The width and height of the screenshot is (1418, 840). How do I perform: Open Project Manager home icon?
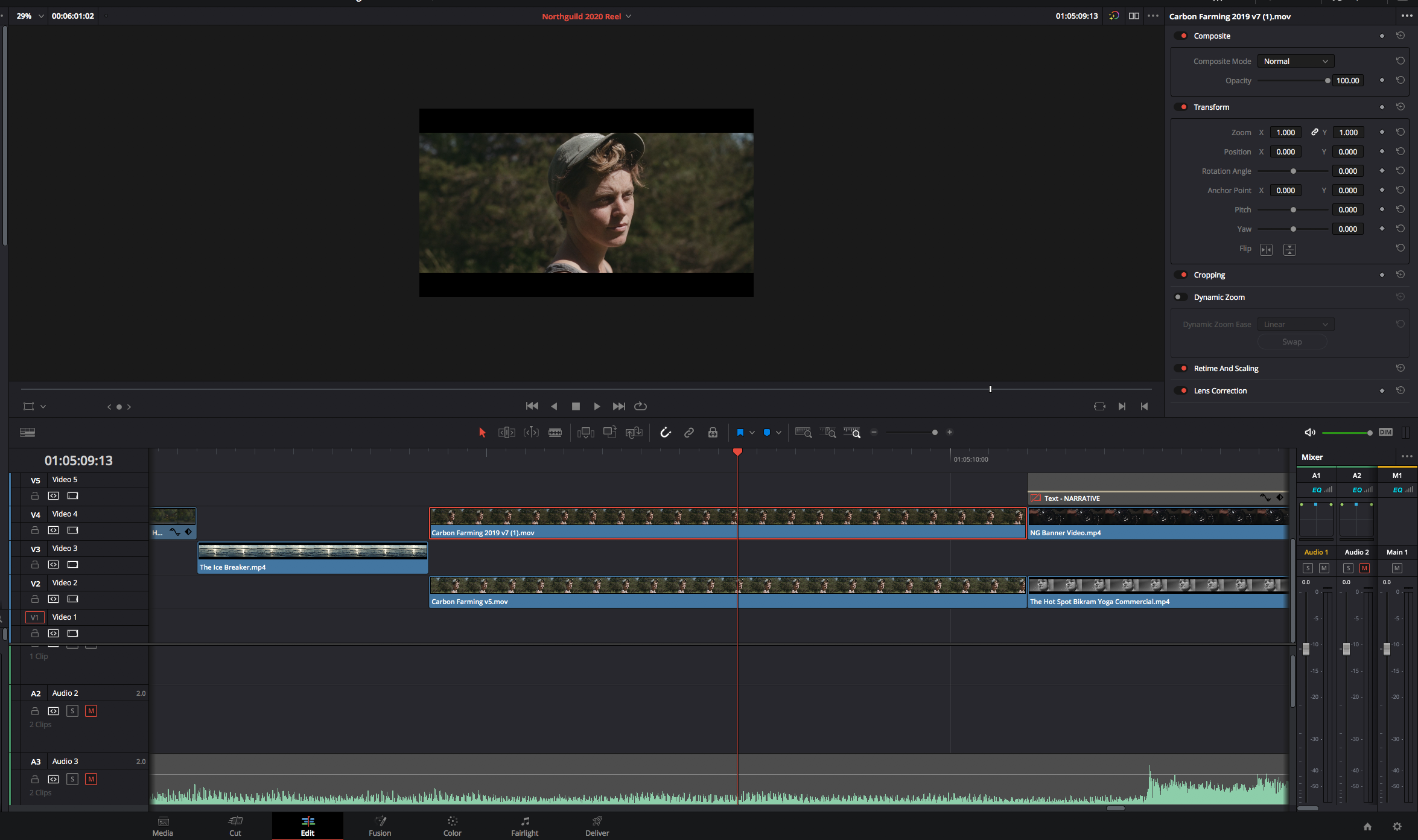[1367, 827]
